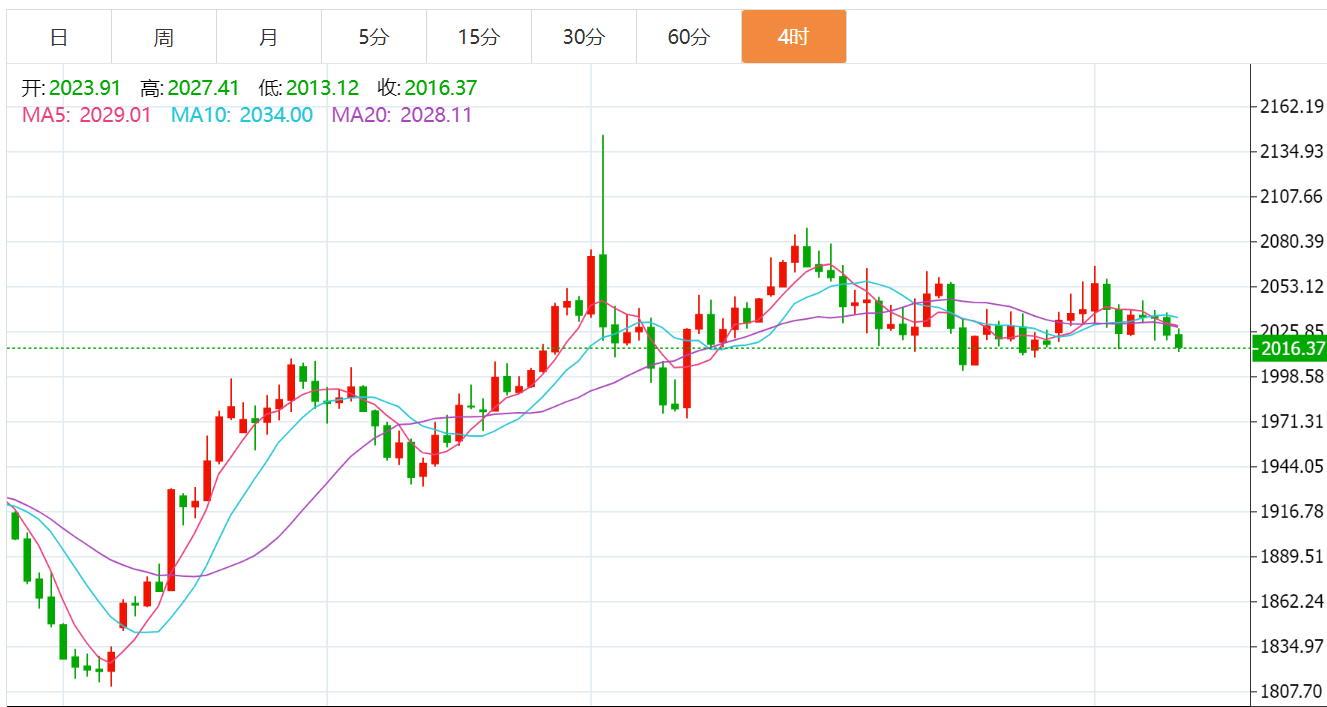The height and width of the screenshot is (707, 1327).
Task: Click the 2080.39 price axis label
Action: click(1292, 242)
